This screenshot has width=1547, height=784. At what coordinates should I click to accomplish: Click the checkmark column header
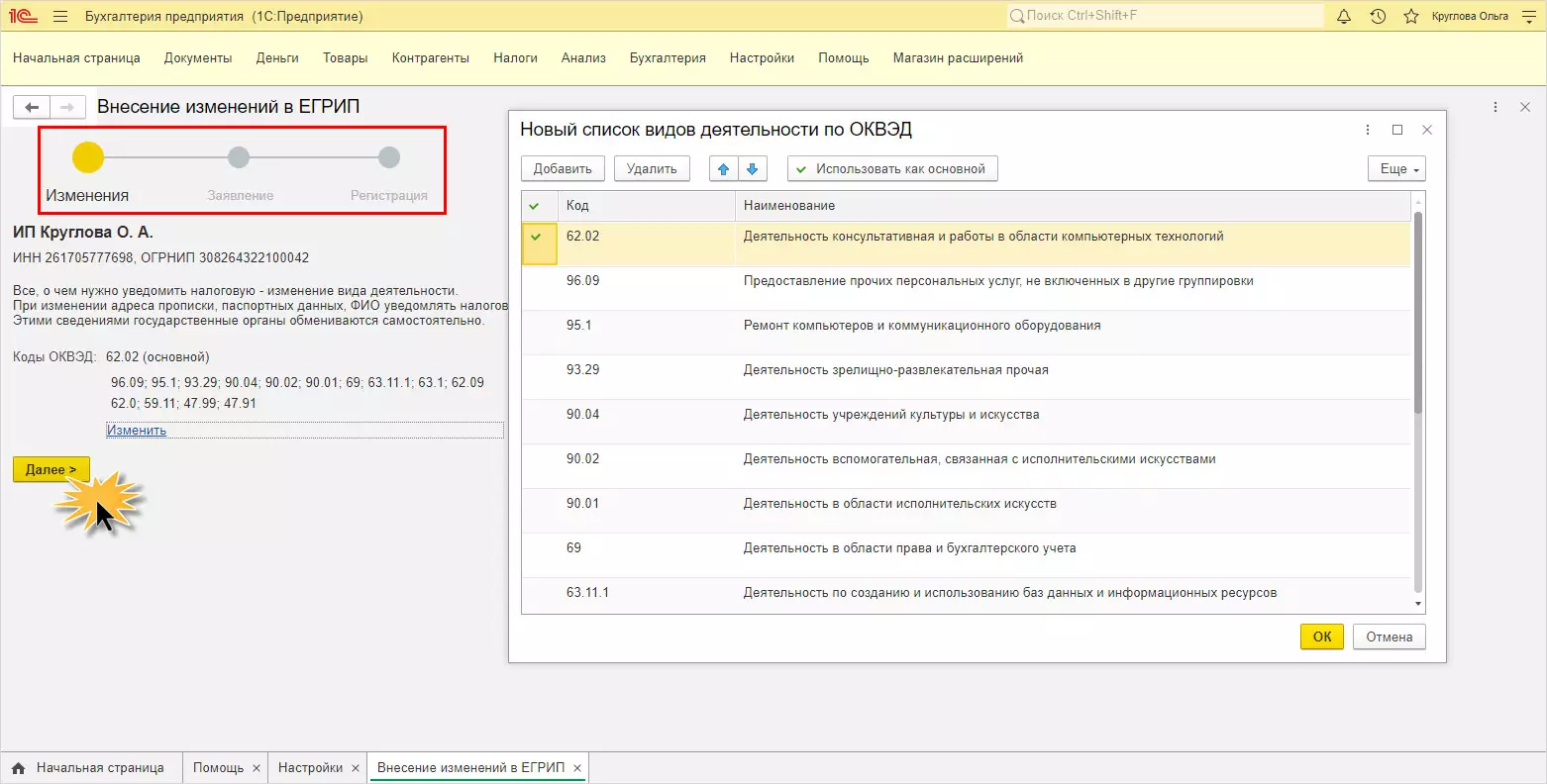pyautogui.click(x=536, y=206)
